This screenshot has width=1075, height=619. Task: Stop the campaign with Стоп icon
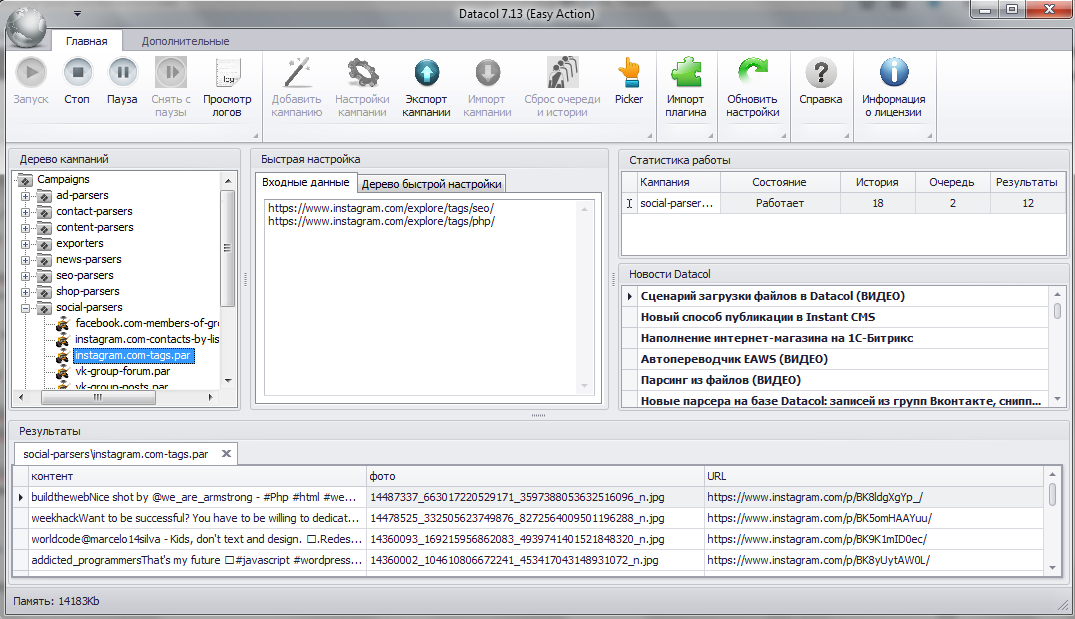(x=77, y=73)
